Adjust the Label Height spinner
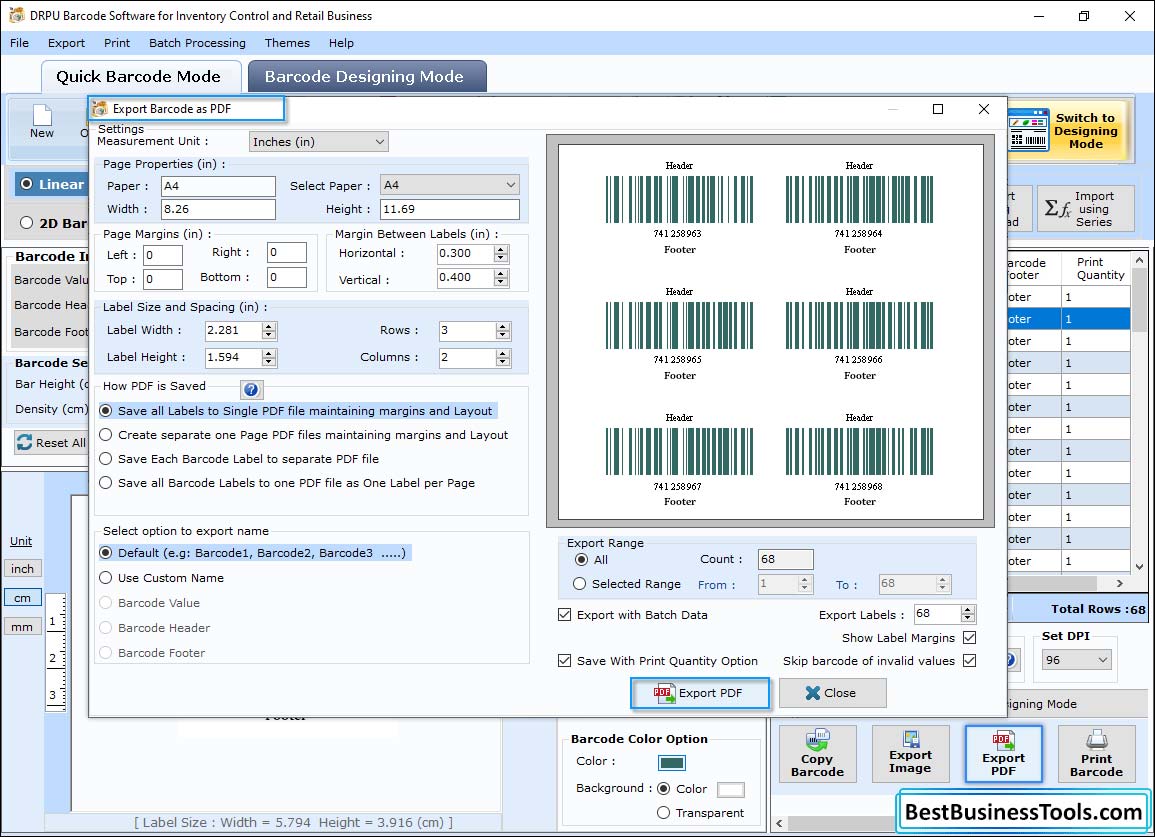The height and width of the screenshot is (837, 1155). click(x=269, y=357)
